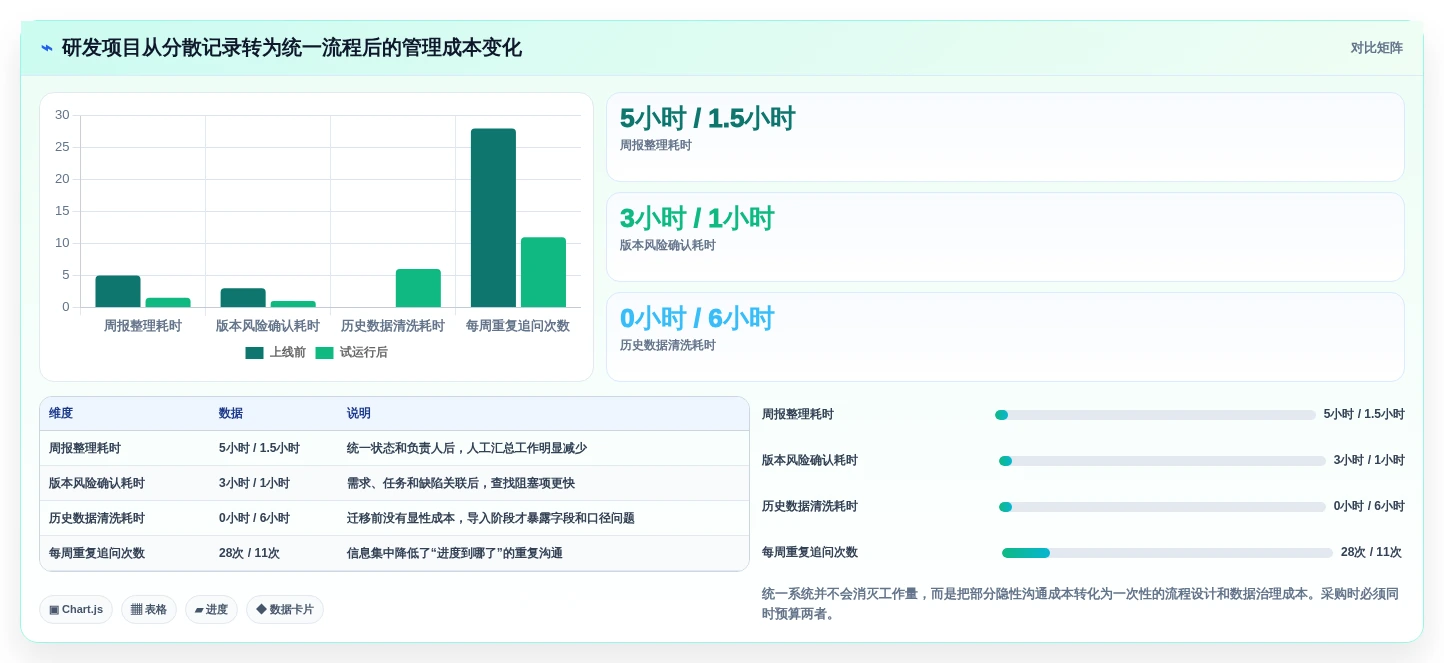Viewport: 1444px width, 663px height.
Task: Click the lightning icon beside the title
Action: click(x=47, y=48)
